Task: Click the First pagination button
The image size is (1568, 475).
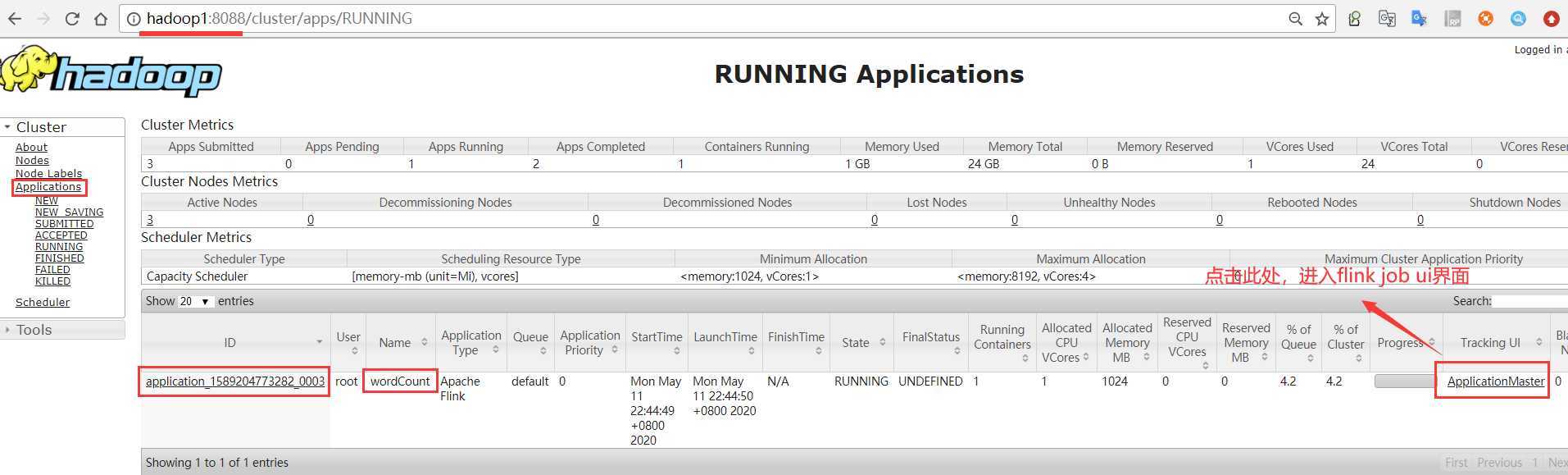Action: [x=1457, y=463]
